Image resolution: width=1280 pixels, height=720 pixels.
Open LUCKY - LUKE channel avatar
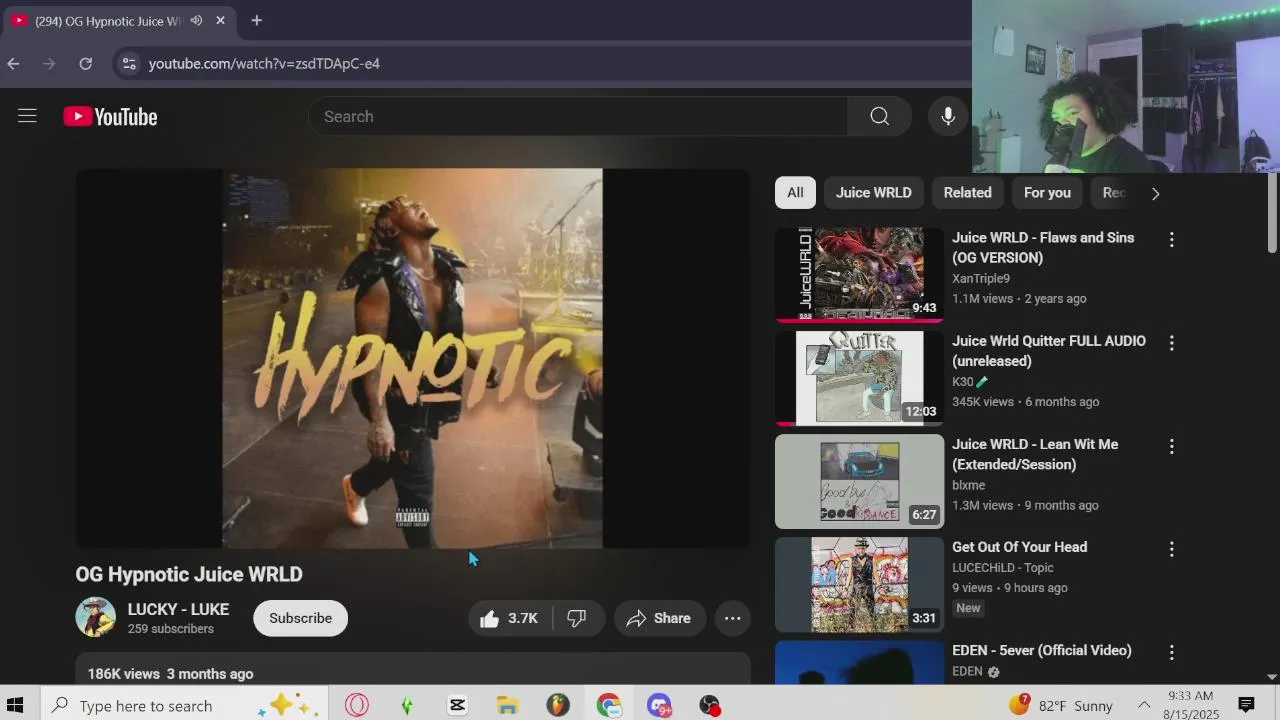coord(96,617)
